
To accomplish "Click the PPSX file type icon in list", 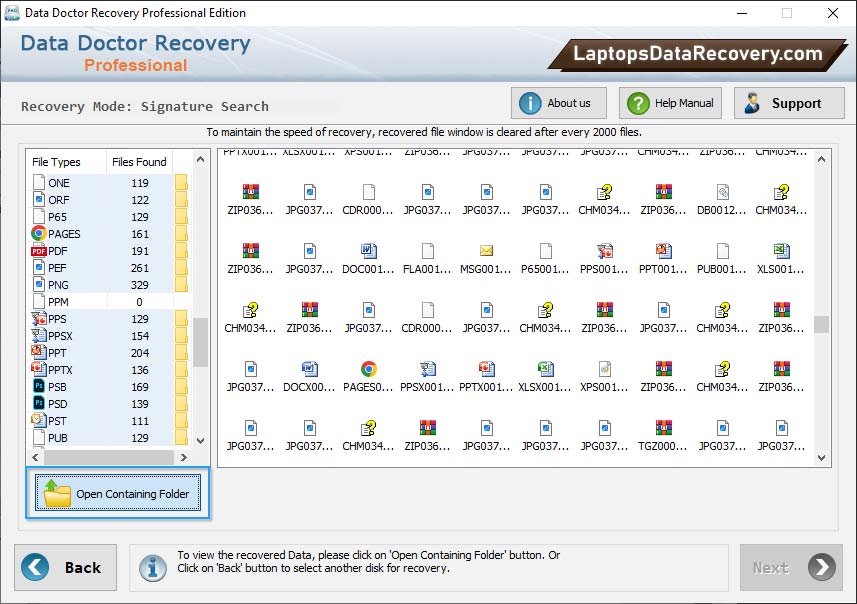I will tap(38, 336).
